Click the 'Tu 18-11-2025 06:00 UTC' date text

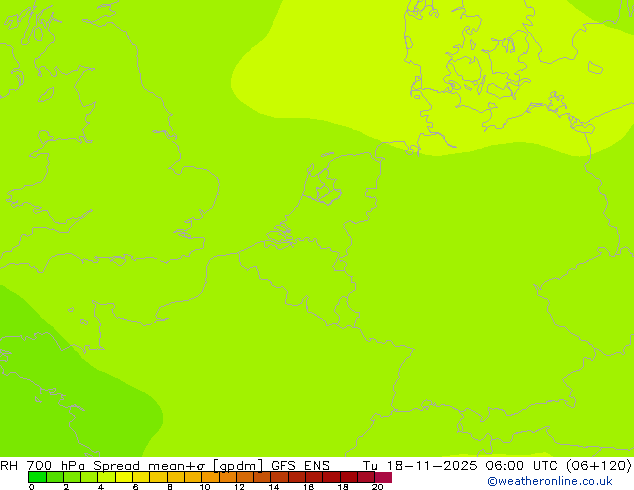(x=460, y=465)
